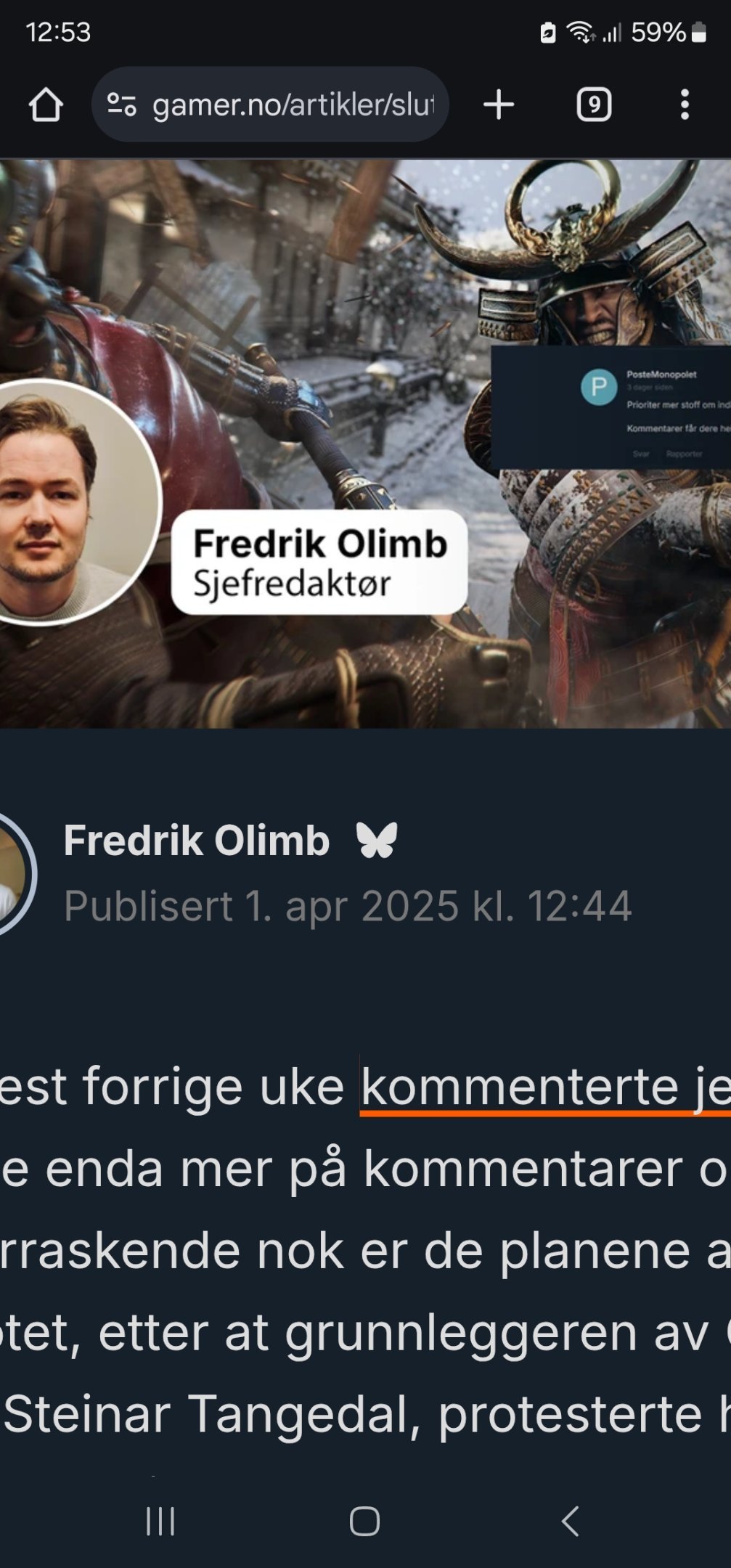Tap the status bar clock 12:53
This screenshot has height=1568, width=731.
click(x=58, y=32)
